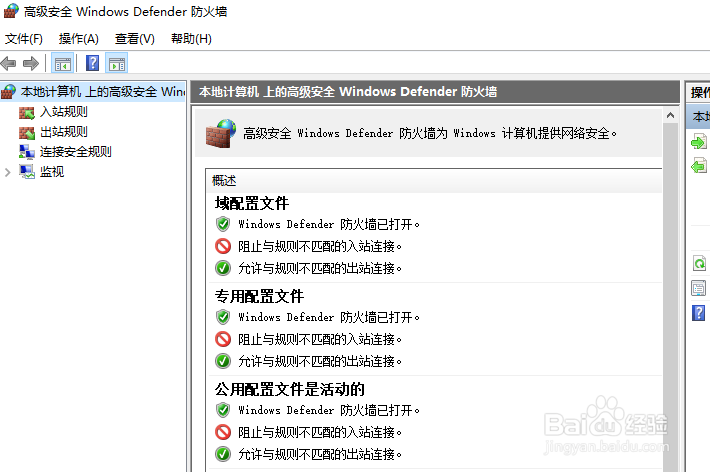The image size is (710, 472).
Task: Click the overview pane vertical scrollbar track
Action: (670, 297)
